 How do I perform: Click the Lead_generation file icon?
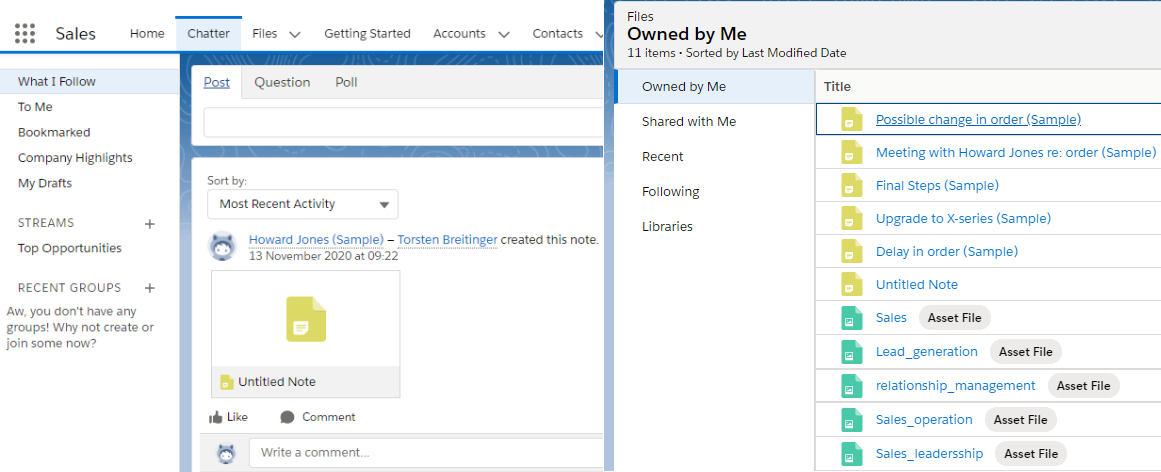pyautogui.click(x=852, y=352)
